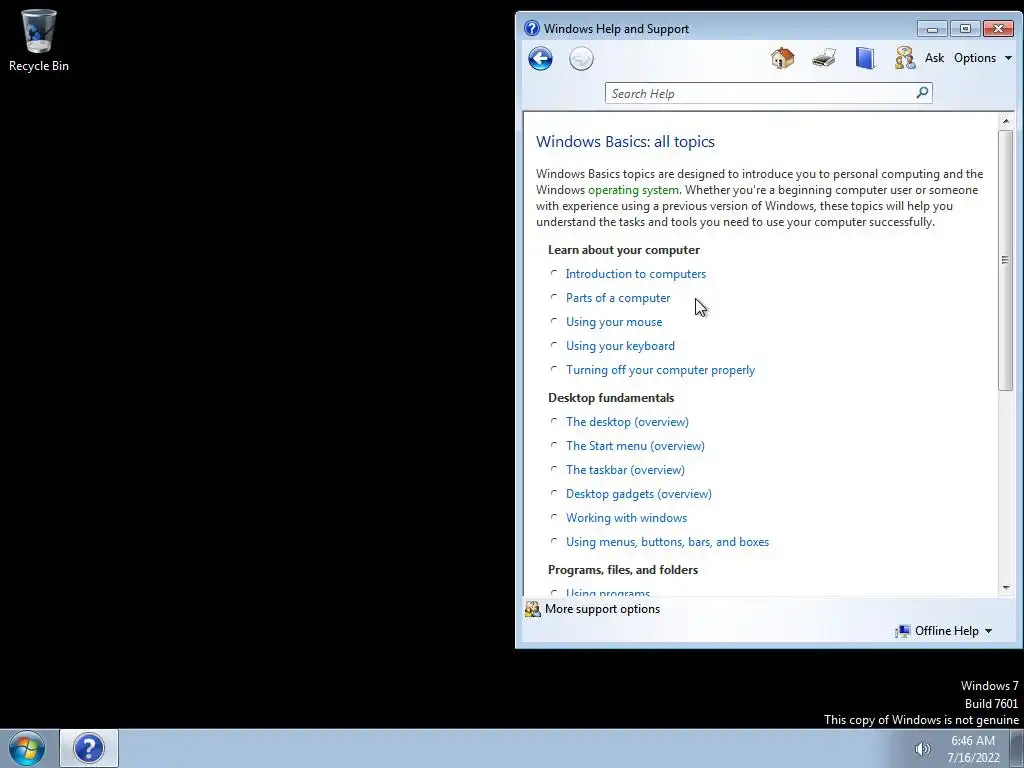This screenshot has width=1024, height=768.
Task: Click the volume speaker tray icon
Action: pyautogui.click(x=922, y=749)
